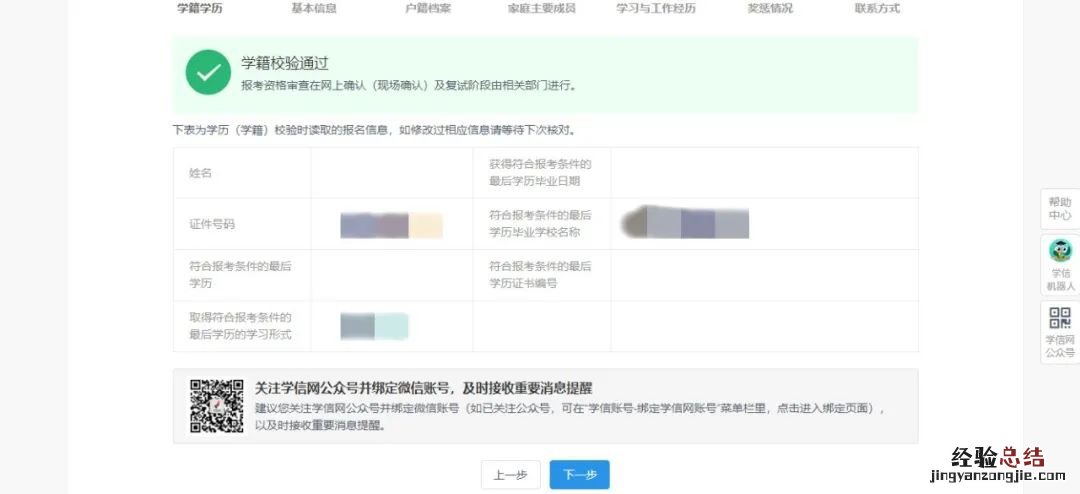Image resolution: width=1080 pixels, height=494 pixels.
Task: Open the 帮助中心 side panel
Action: click(1060, 209)
